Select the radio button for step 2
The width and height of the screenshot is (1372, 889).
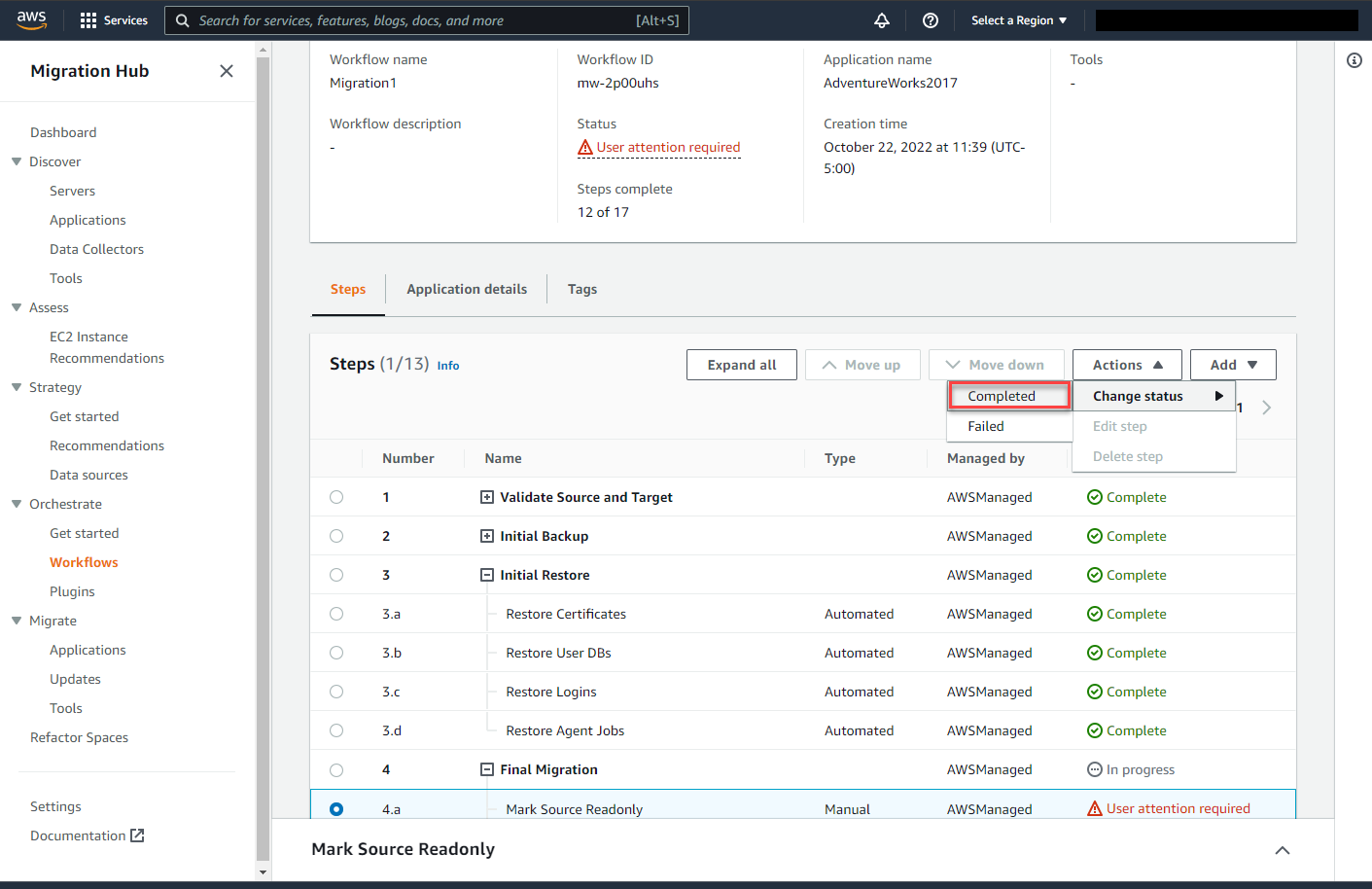point(336,536)
